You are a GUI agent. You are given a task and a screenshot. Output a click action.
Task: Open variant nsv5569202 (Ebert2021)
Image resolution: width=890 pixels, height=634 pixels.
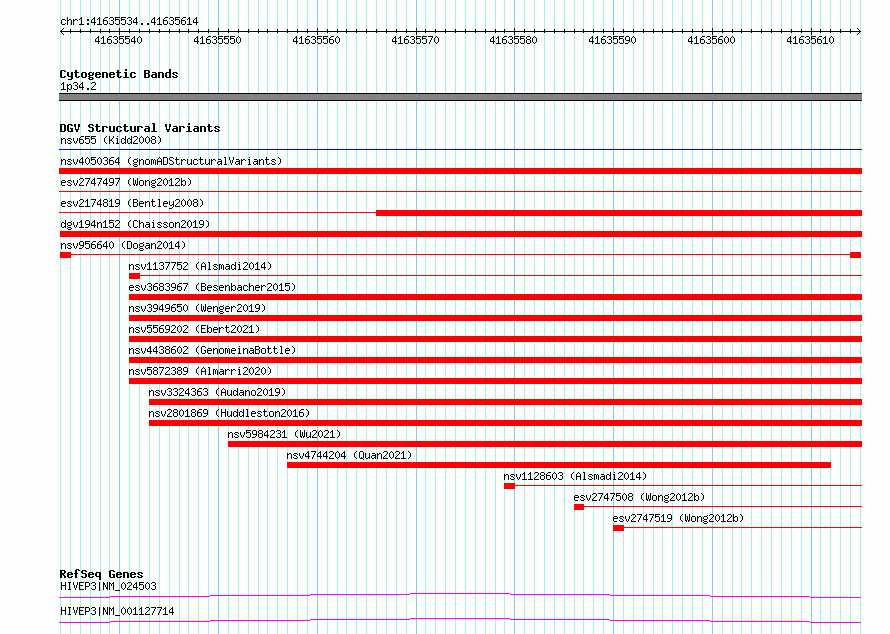pyautogui.click(x=194, y=329)
